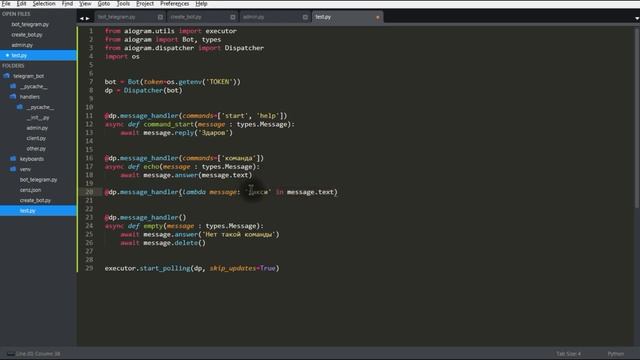The width and height of the screenshot is (640, 360).
Task: Click the Line and Column status text
Action: click(x=38, y=353)
